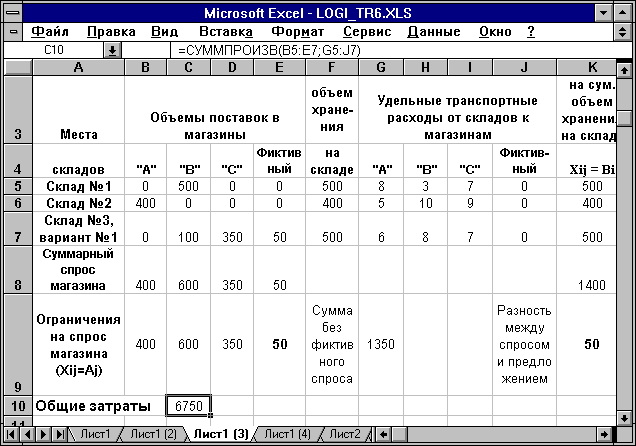Image resolution: width=636 pixels, height=446 pixels.
Task: Open the Данные menu
Action: pyautogui.click(x=434, y=32)
